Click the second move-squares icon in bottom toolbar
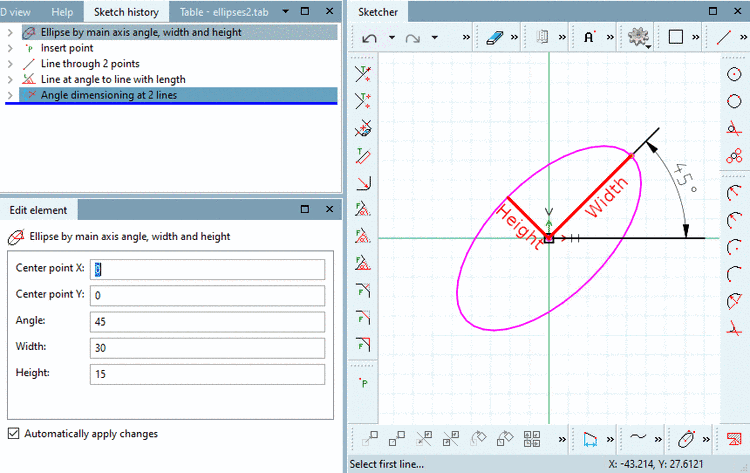 397,439
